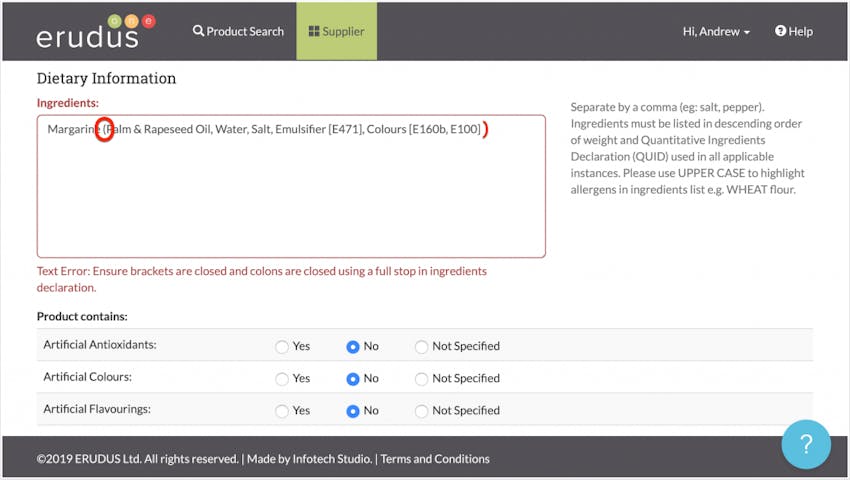Open the blue help chat bubble
850x480 pixels.
[806, 444]
